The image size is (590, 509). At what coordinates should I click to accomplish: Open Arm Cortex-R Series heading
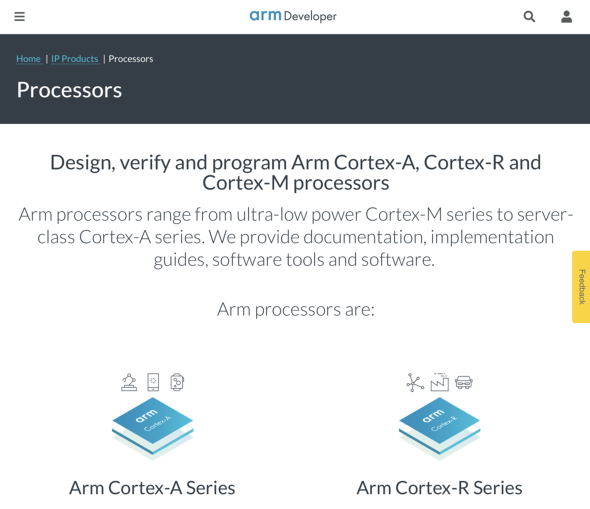pyautogui.click(x=439, y=488)
